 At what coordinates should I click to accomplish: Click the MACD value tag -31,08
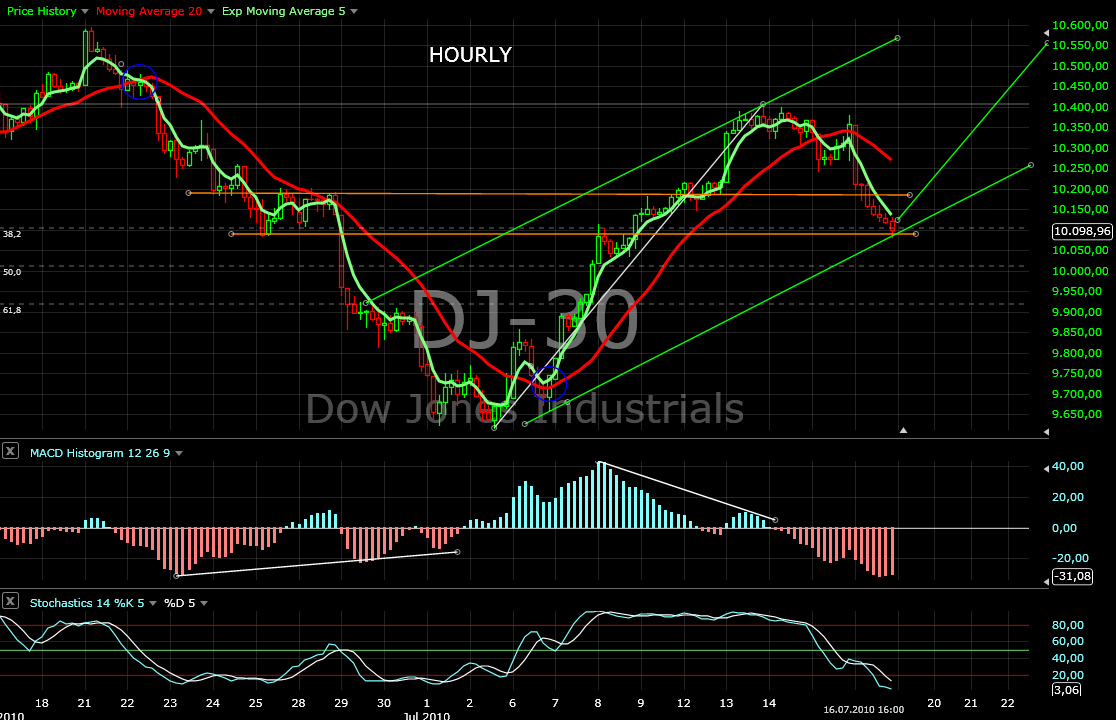click(1072, 576)
